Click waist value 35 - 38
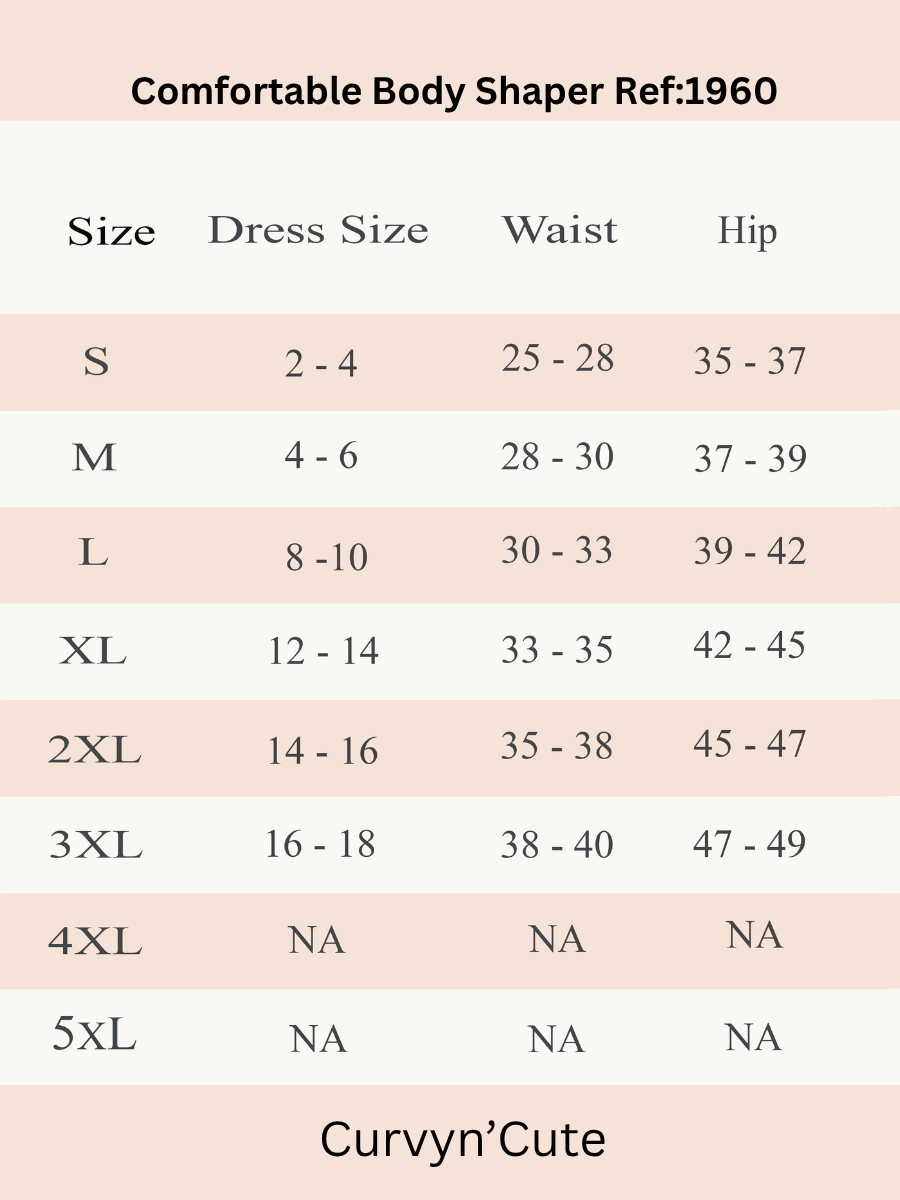The image size is (900, 1200). pos(556,747)
